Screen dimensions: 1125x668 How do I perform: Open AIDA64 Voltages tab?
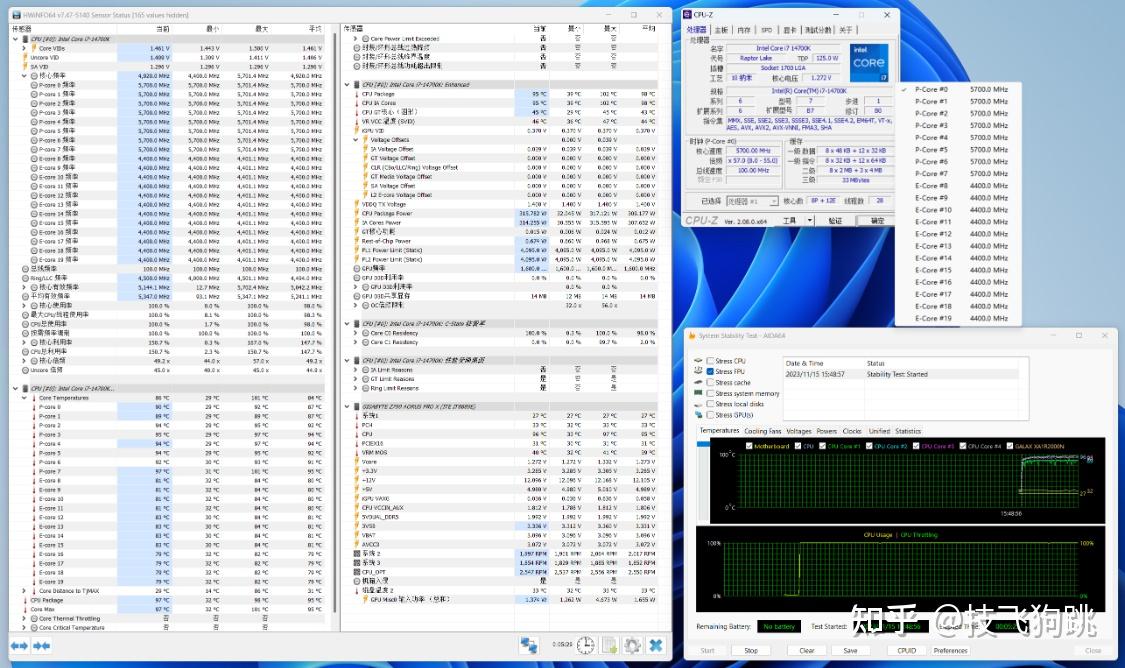pos(799,431)
